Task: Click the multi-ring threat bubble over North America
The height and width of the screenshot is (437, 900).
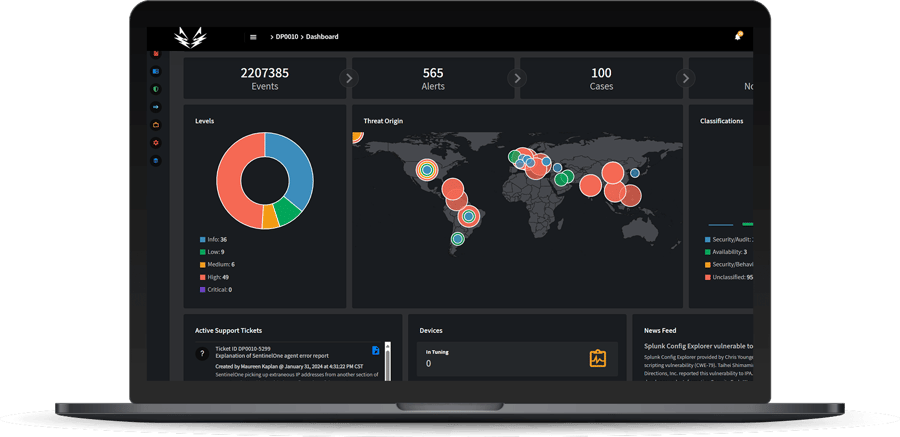Action: click(x=426, y=169)
